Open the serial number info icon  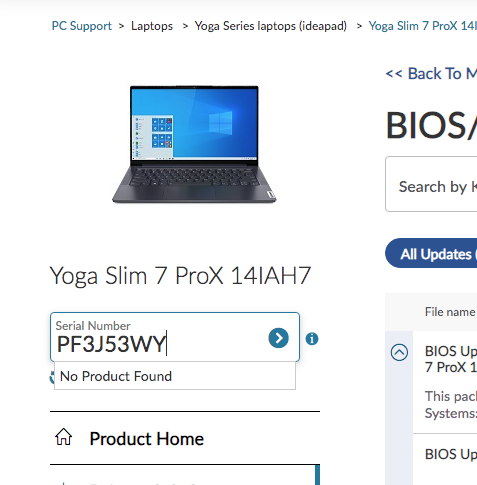click(x=312, y=339)
